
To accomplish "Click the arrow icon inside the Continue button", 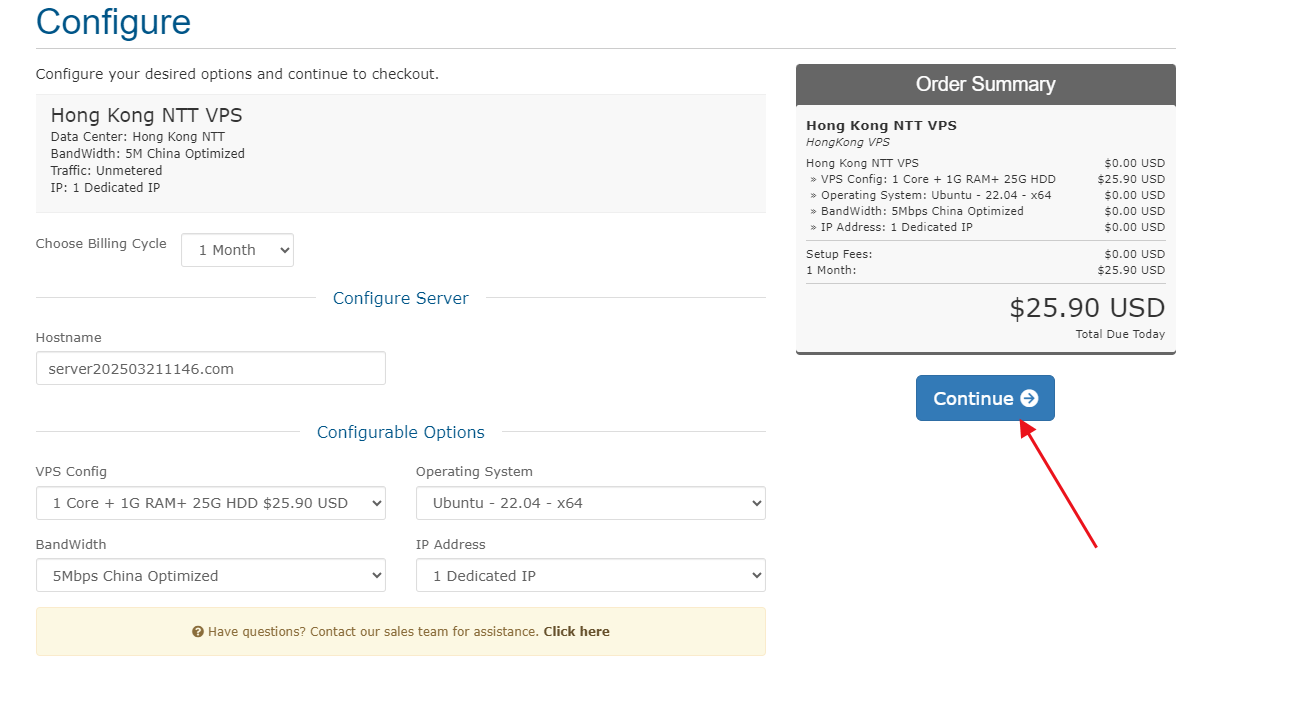I will coord(1029,399).
